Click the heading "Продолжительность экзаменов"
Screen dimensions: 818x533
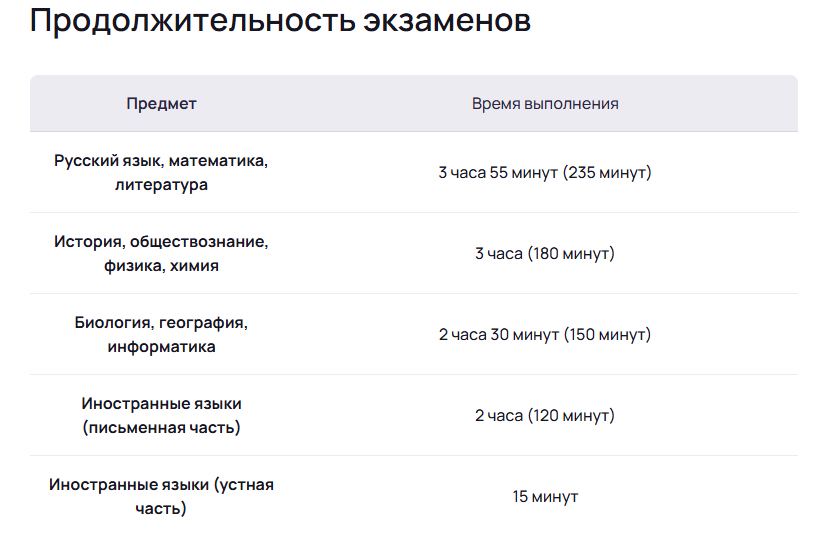tap(280, 22)
